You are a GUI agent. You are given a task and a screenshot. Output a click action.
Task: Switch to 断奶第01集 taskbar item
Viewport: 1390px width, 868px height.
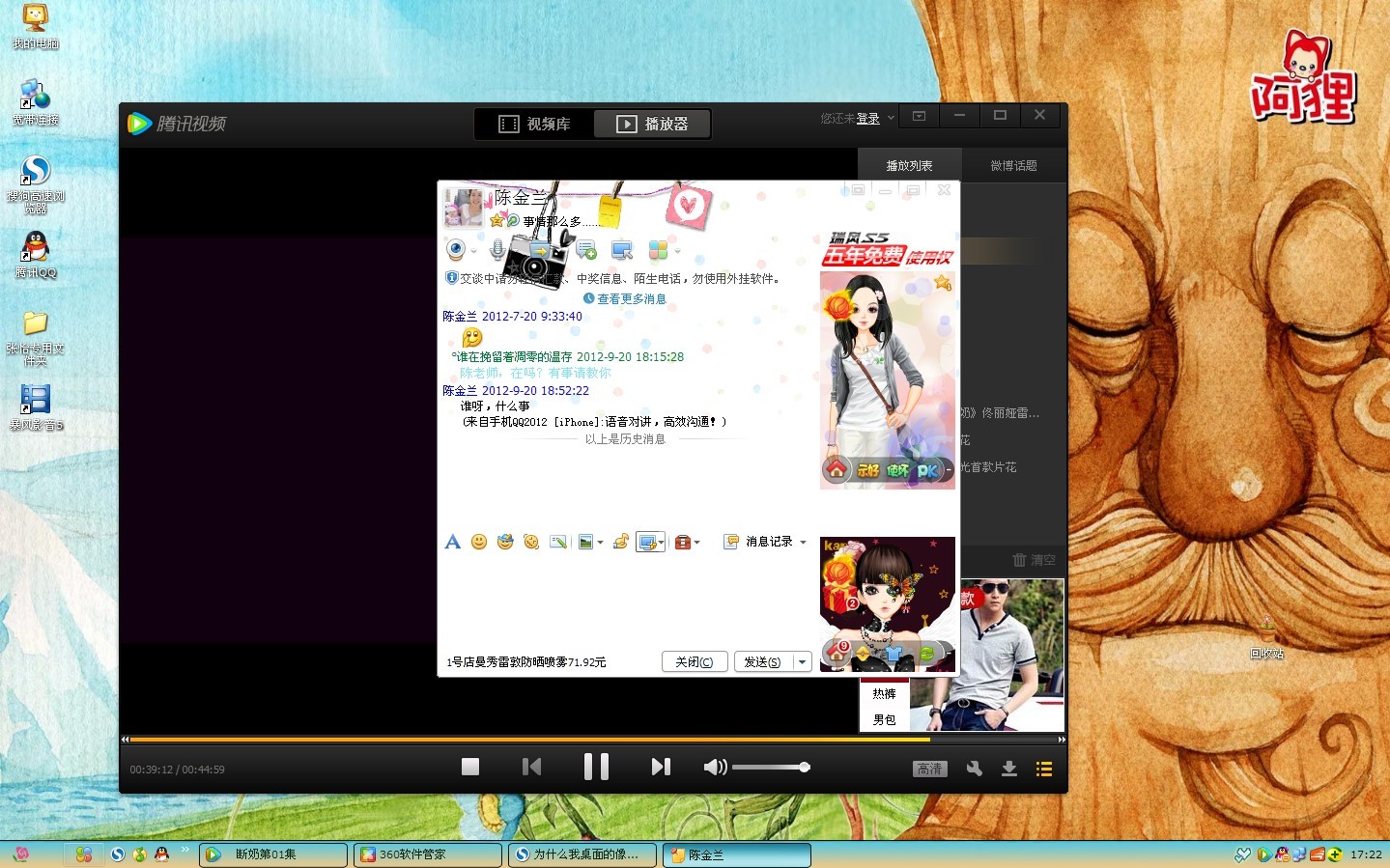coord(273,854)
